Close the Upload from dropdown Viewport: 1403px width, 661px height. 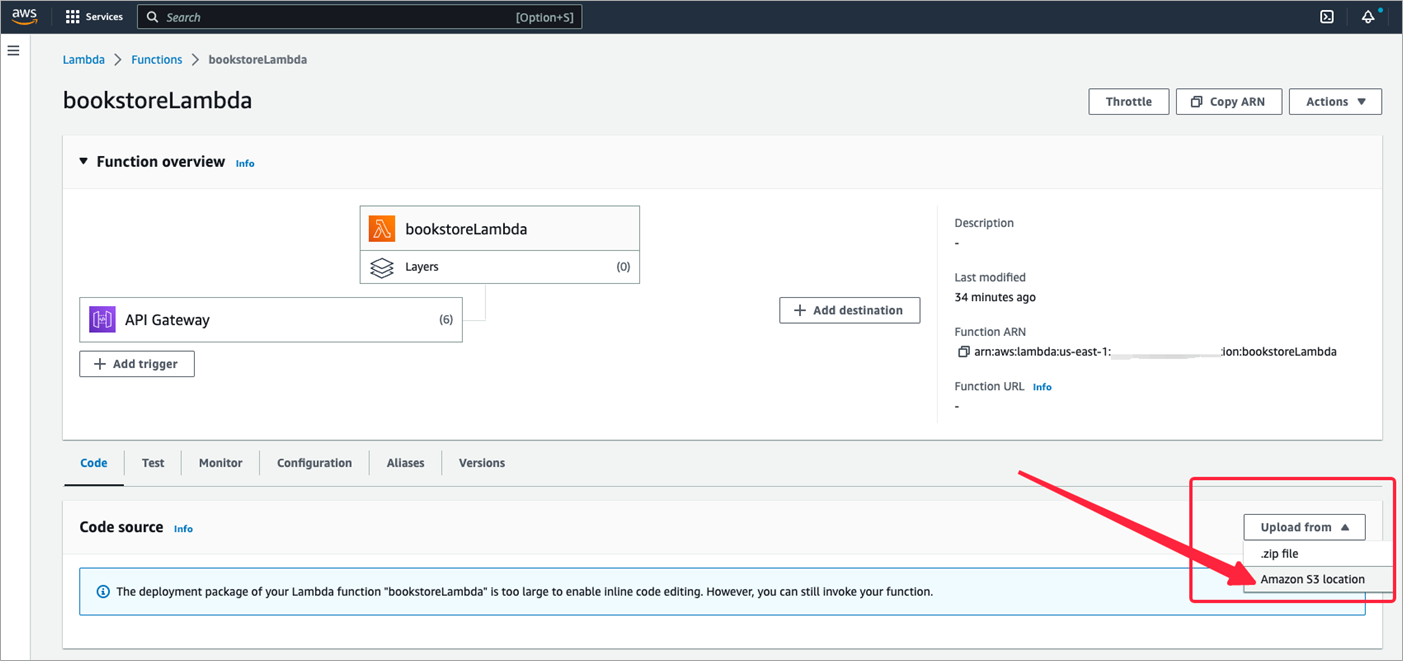coord(1304,527)
